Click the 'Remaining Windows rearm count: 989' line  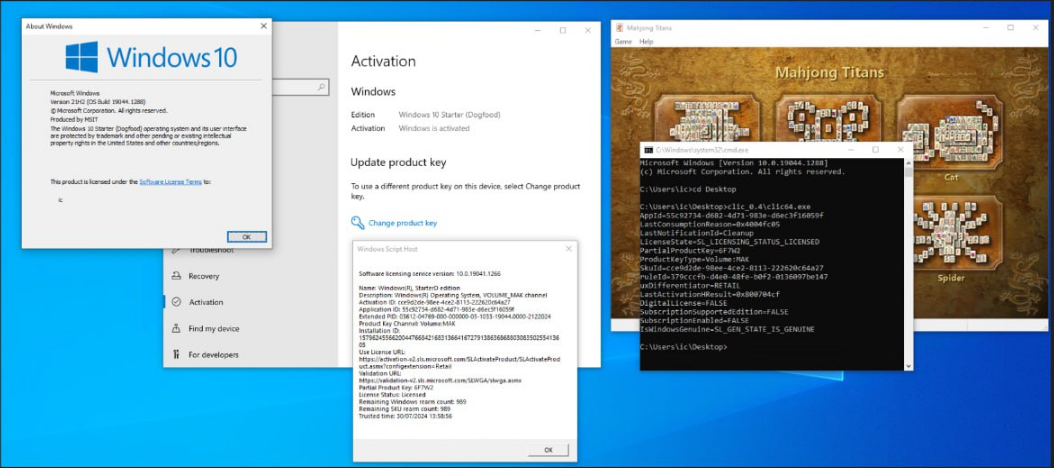pos(413,401)
